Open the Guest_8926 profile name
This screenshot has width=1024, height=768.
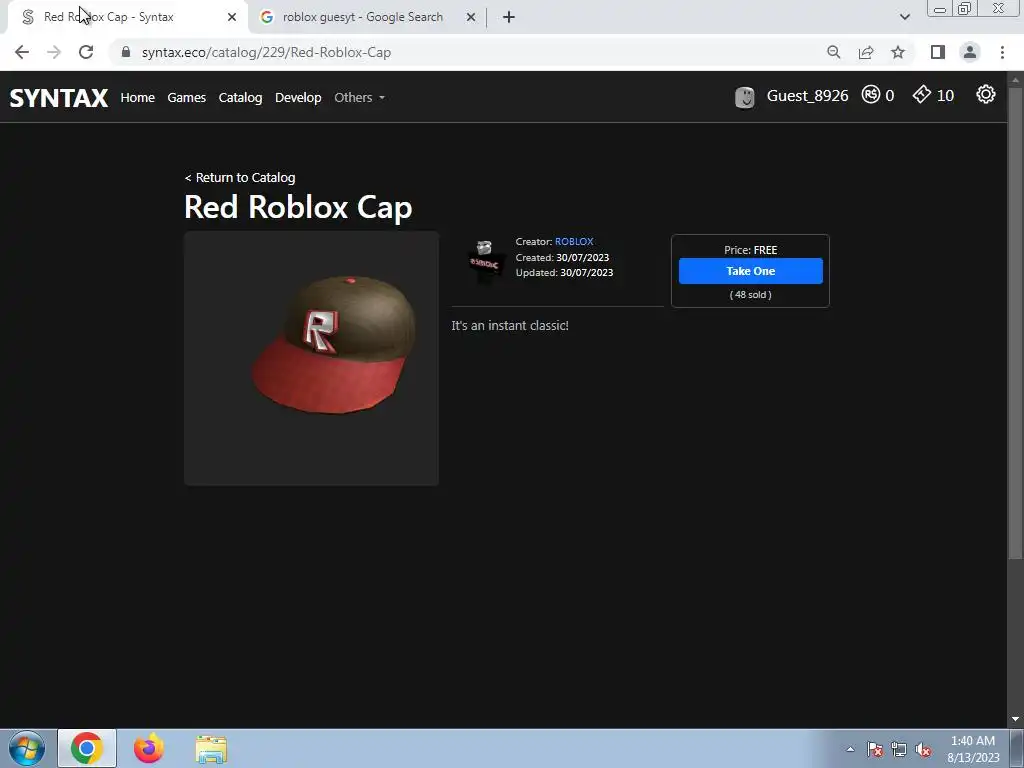tap(807, 96)
